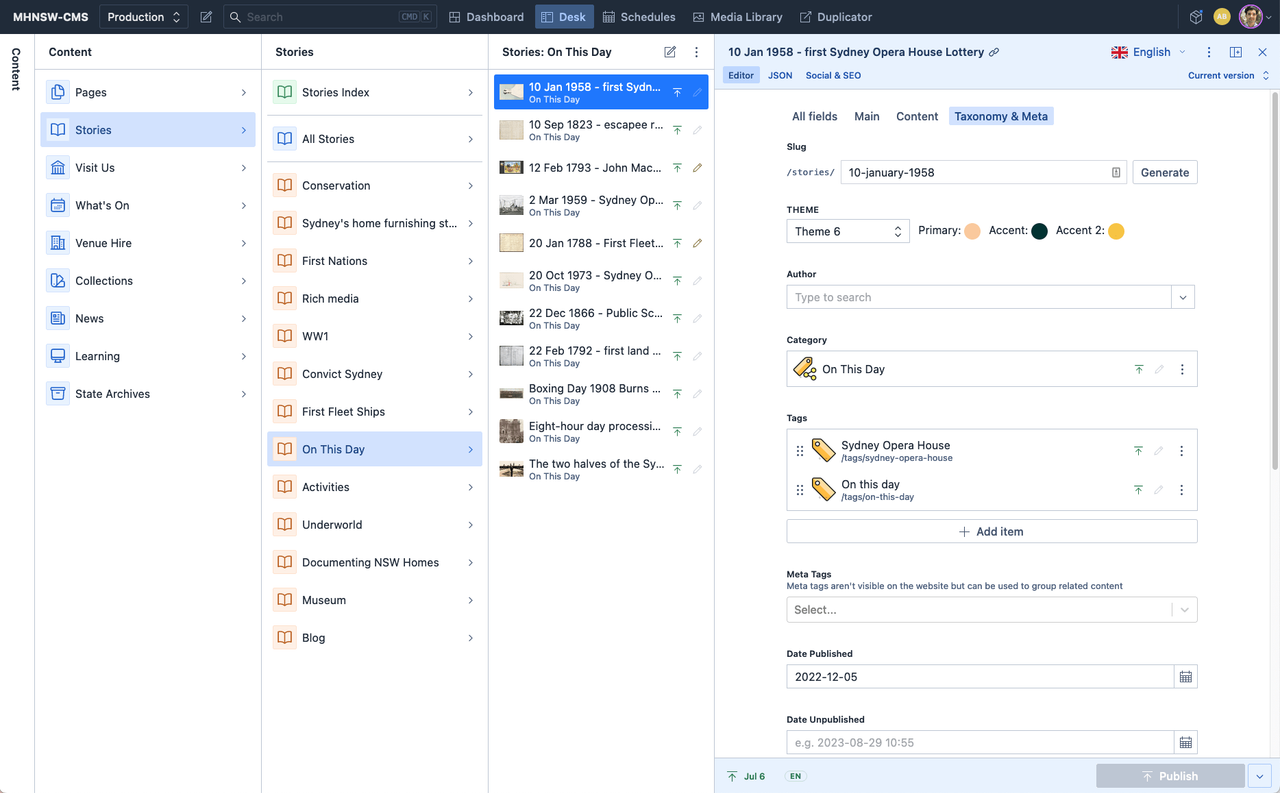The width and height of the screenshot is (1280, 793).
Task: Click the Accent dark color swatch
Action: pos(1039,231)
